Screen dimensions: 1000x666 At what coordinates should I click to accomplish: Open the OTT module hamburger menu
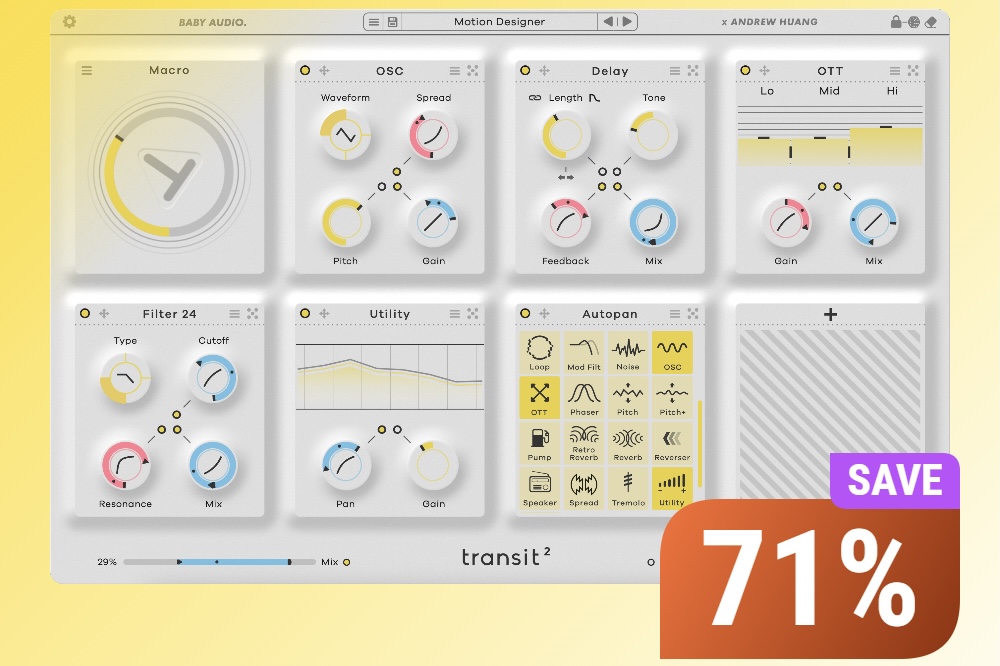pos(895,71)
